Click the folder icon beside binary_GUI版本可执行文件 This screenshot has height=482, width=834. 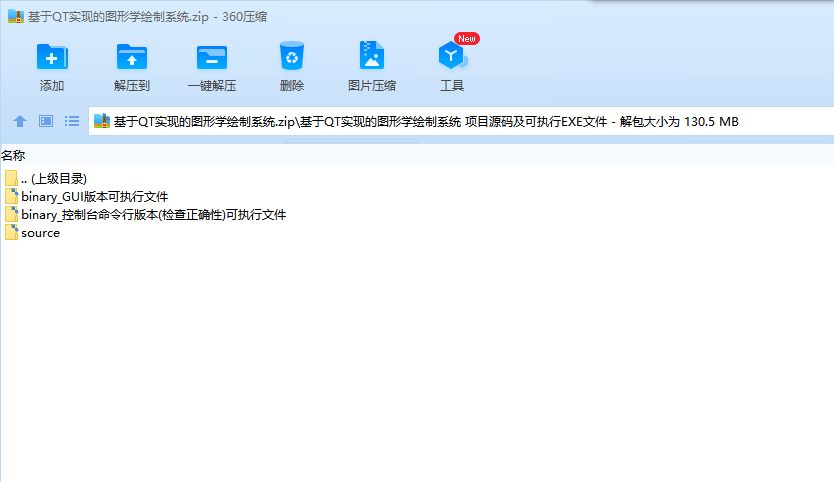11,196
